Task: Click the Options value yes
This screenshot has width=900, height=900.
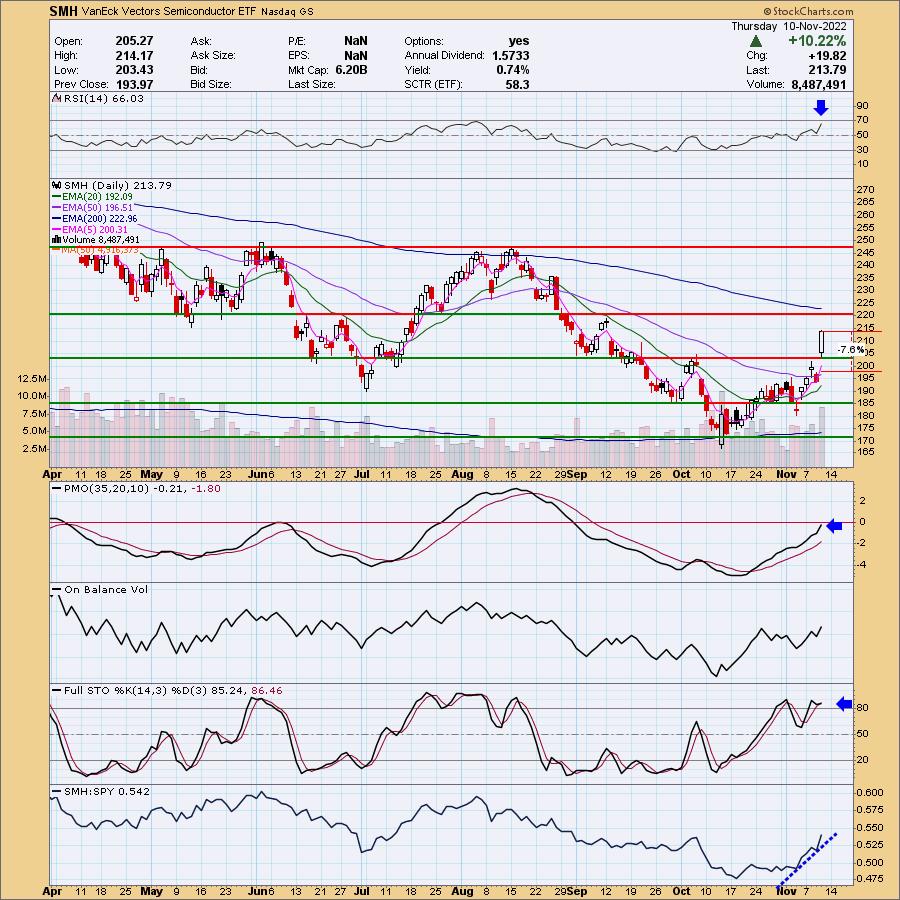Action: click(519, 41)
